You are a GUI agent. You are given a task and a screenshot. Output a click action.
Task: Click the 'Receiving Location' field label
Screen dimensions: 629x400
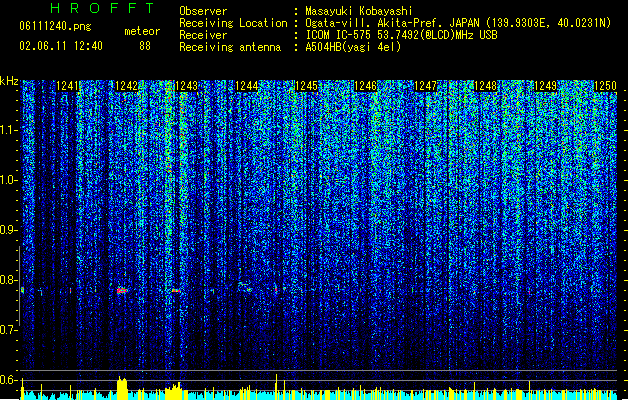tap(233, 23)
